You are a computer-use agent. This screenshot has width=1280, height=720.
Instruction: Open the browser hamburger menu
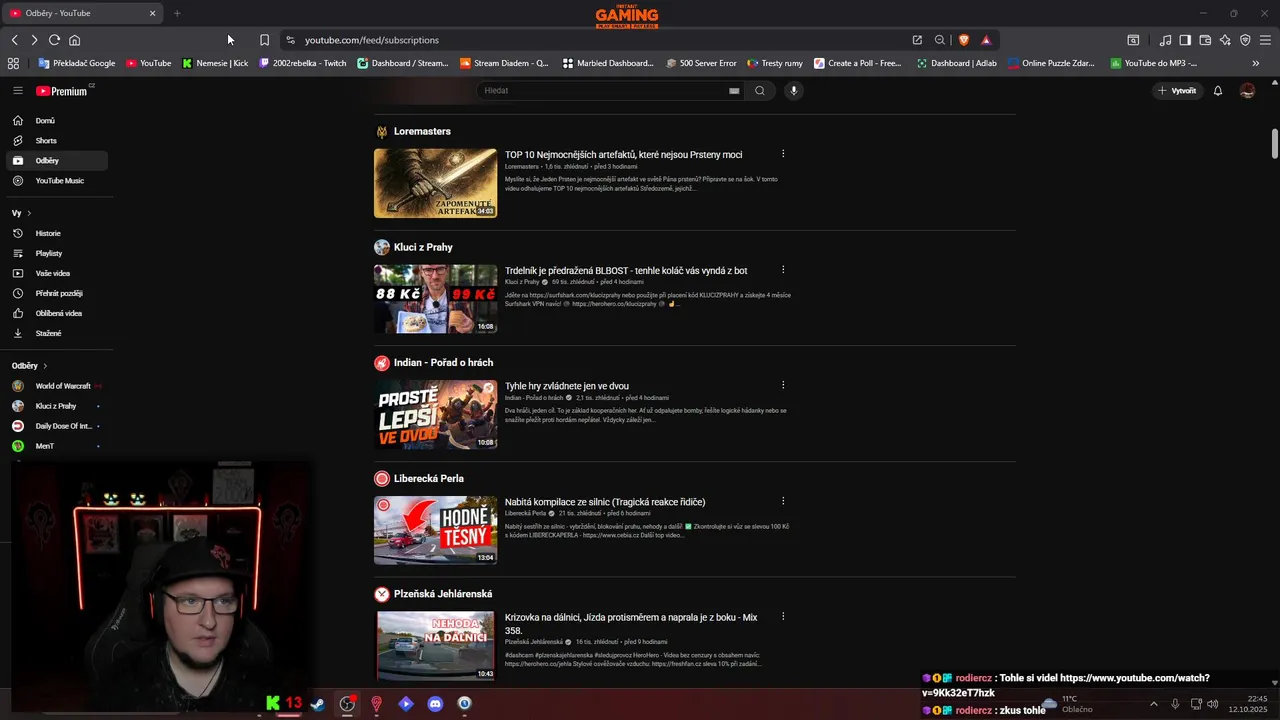pyautogui.click(x=1266, y=40)
